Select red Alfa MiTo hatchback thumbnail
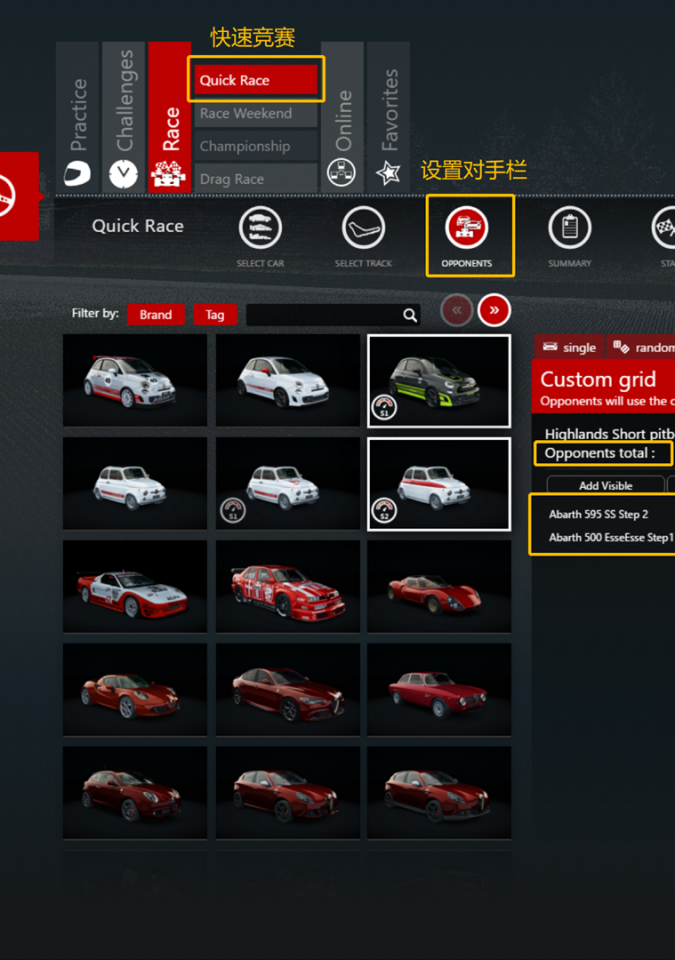Image resolution: width=675 pixels, height=960 pixels. (x=135, y=792)
